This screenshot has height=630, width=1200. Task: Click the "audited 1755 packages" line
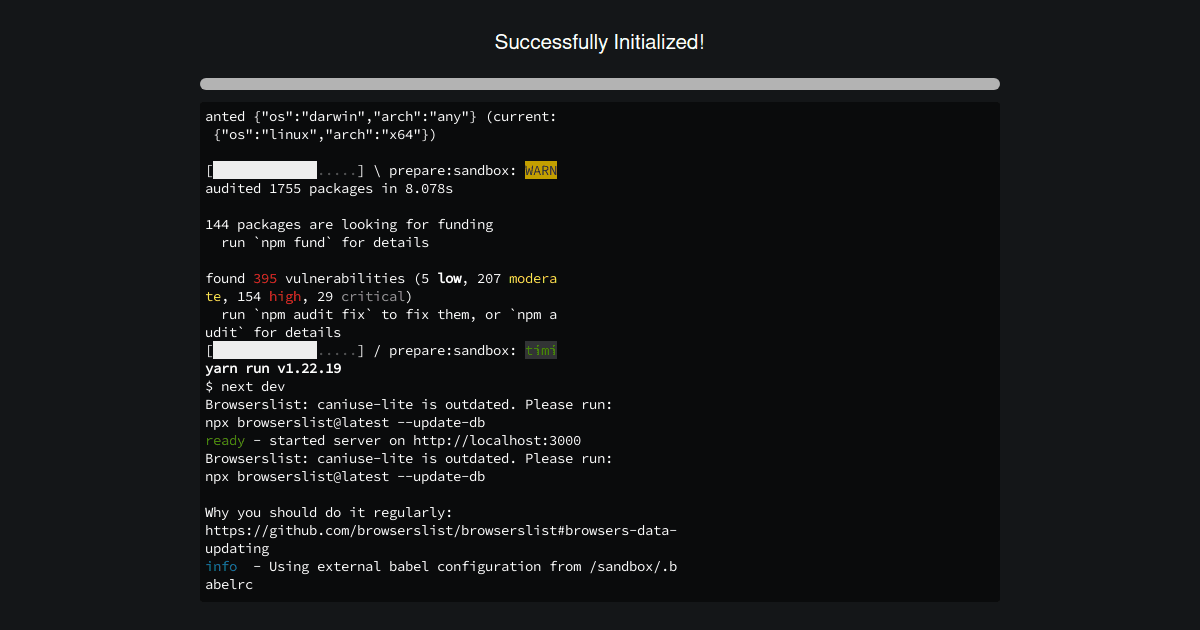click(x=329, y=189)
